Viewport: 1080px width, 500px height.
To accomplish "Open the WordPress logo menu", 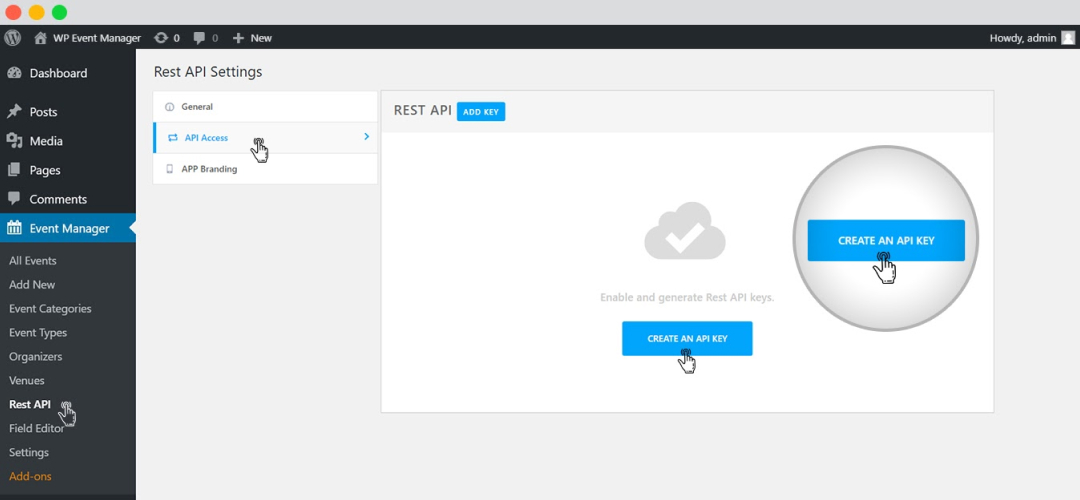I will pos(12,38).
